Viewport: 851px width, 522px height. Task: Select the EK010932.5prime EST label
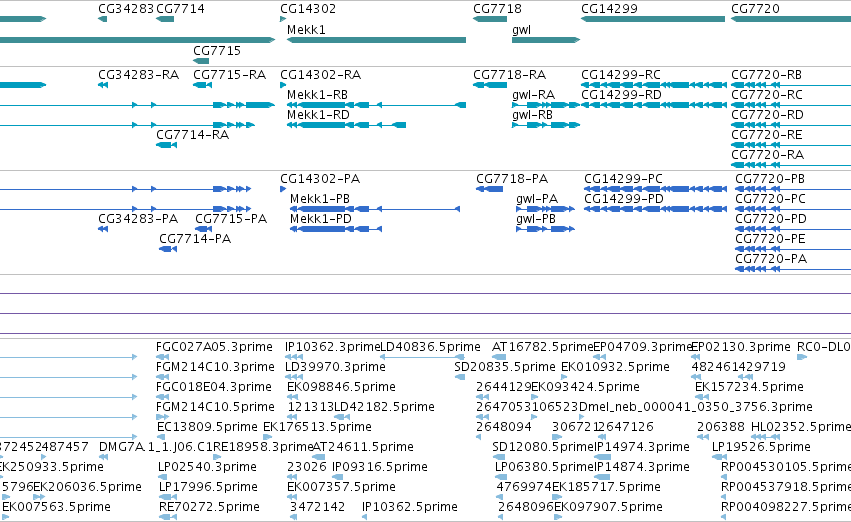[x=615, y=367]
